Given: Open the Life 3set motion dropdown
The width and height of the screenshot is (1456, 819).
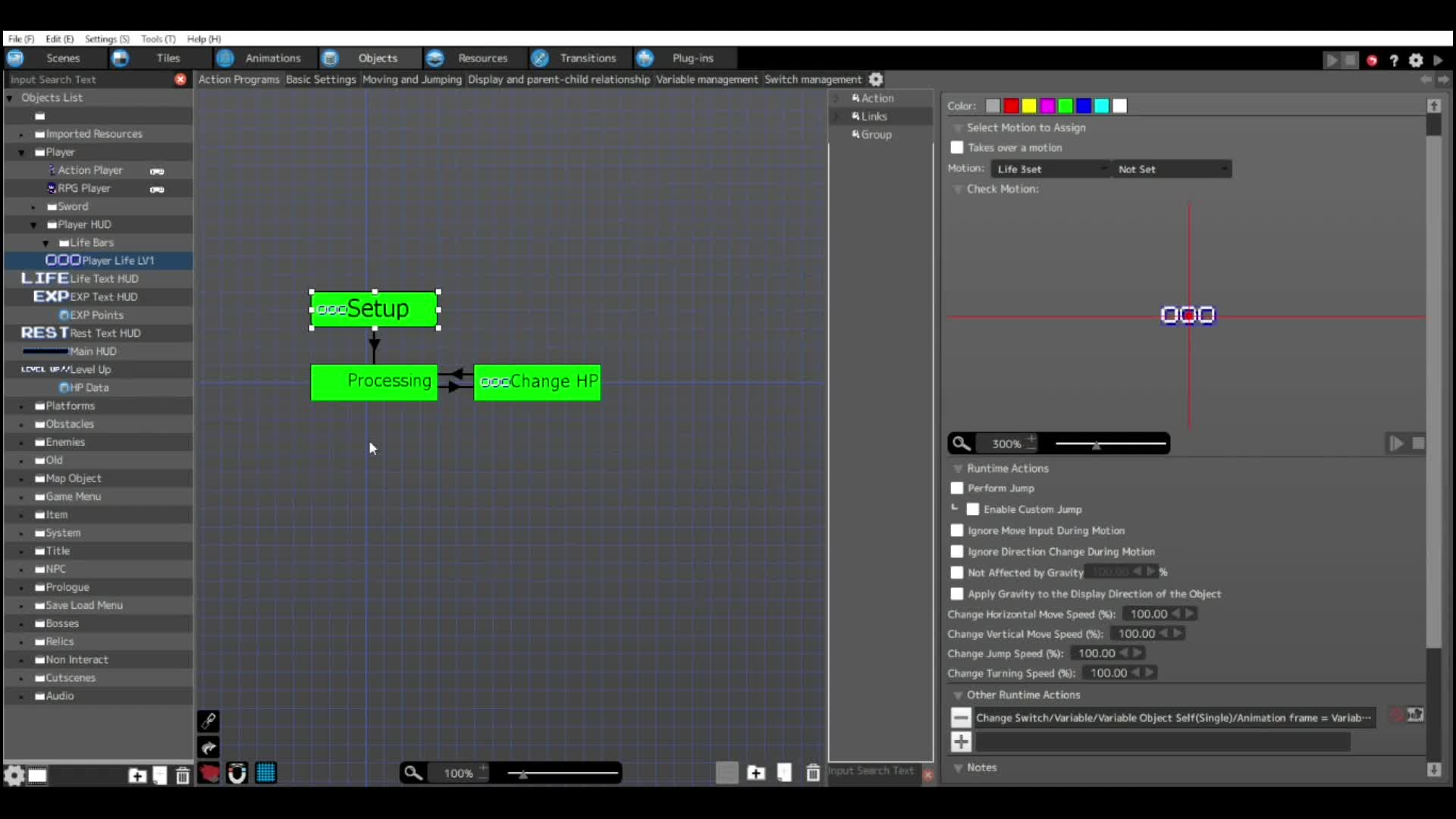Looking at the screenshot, I should point(1050,169).
